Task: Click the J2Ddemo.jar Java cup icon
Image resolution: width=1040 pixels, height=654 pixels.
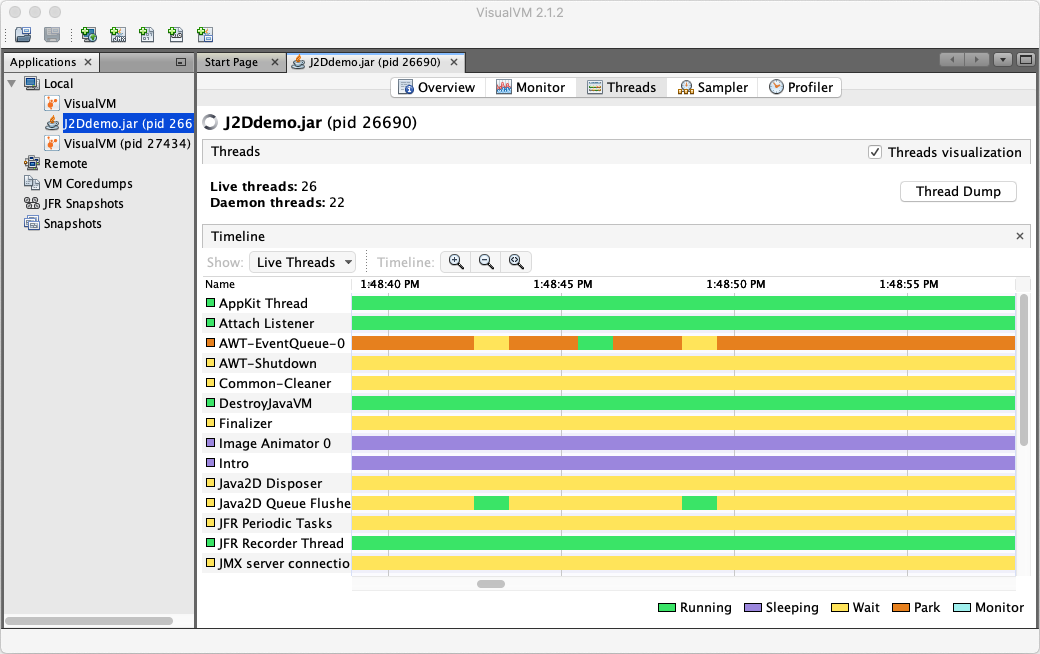Action: pos(52,123)
